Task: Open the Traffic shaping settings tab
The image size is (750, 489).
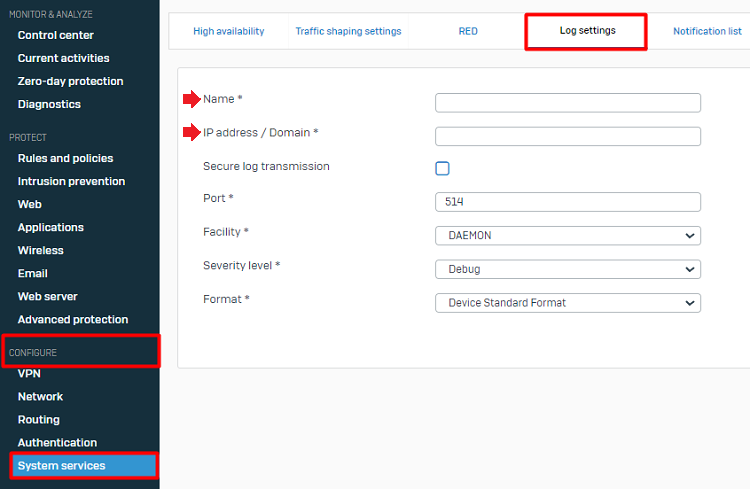Action: pos(348,31)
